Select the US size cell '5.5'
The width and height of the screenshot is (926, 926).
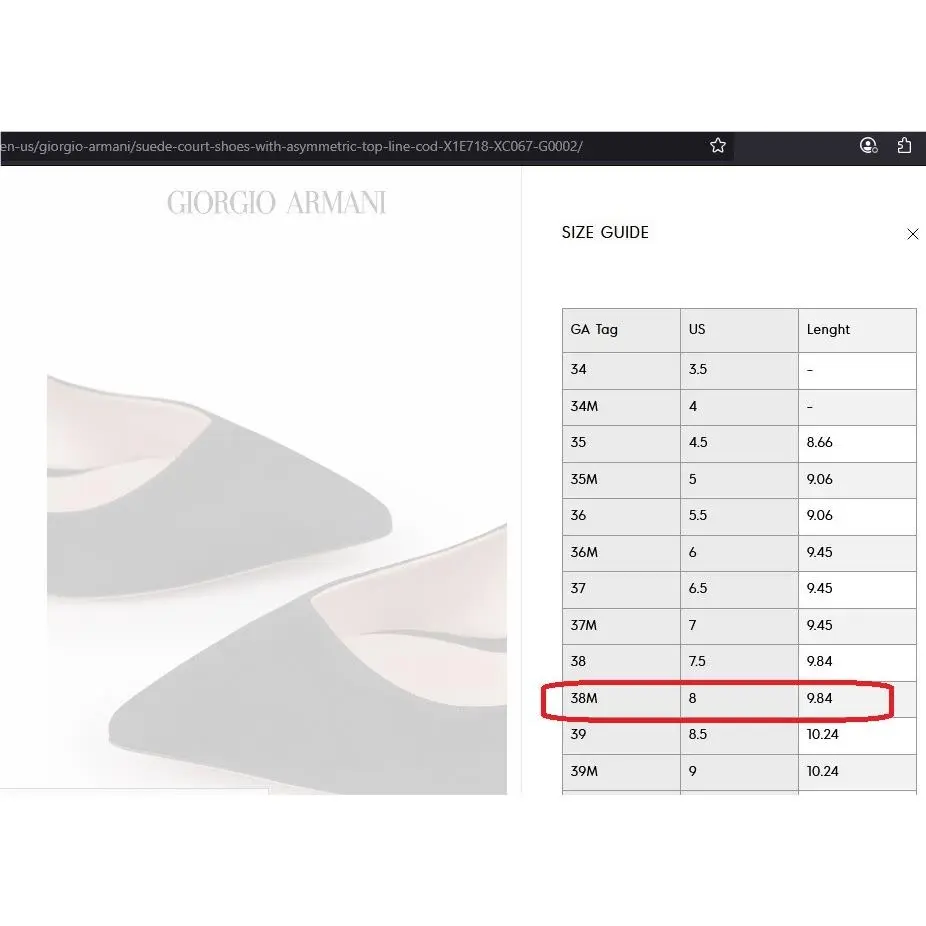[739, 517]
